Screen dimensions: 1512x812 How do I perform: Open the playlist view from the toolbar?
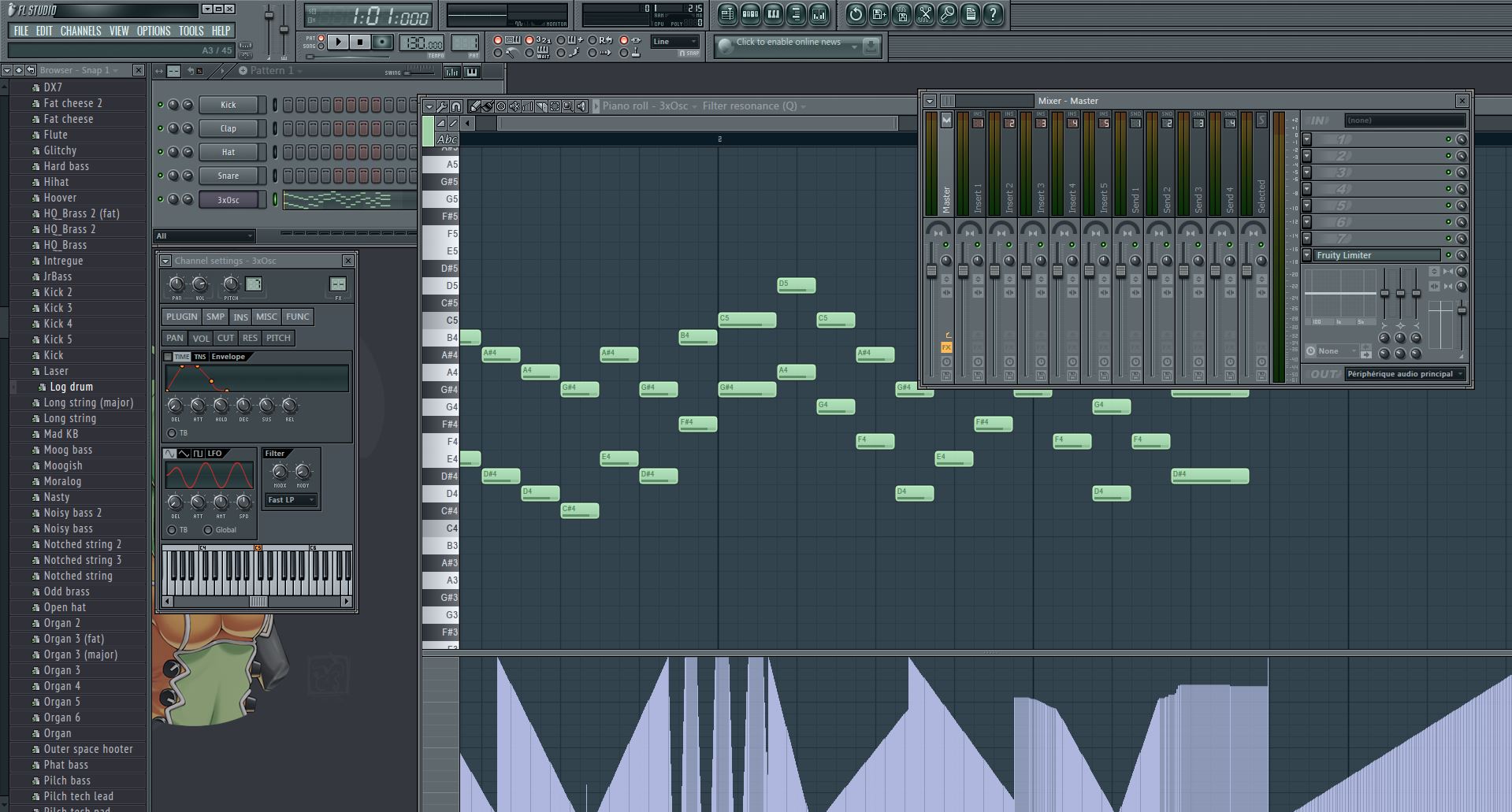pyautogui.click(x=727, y=14)
